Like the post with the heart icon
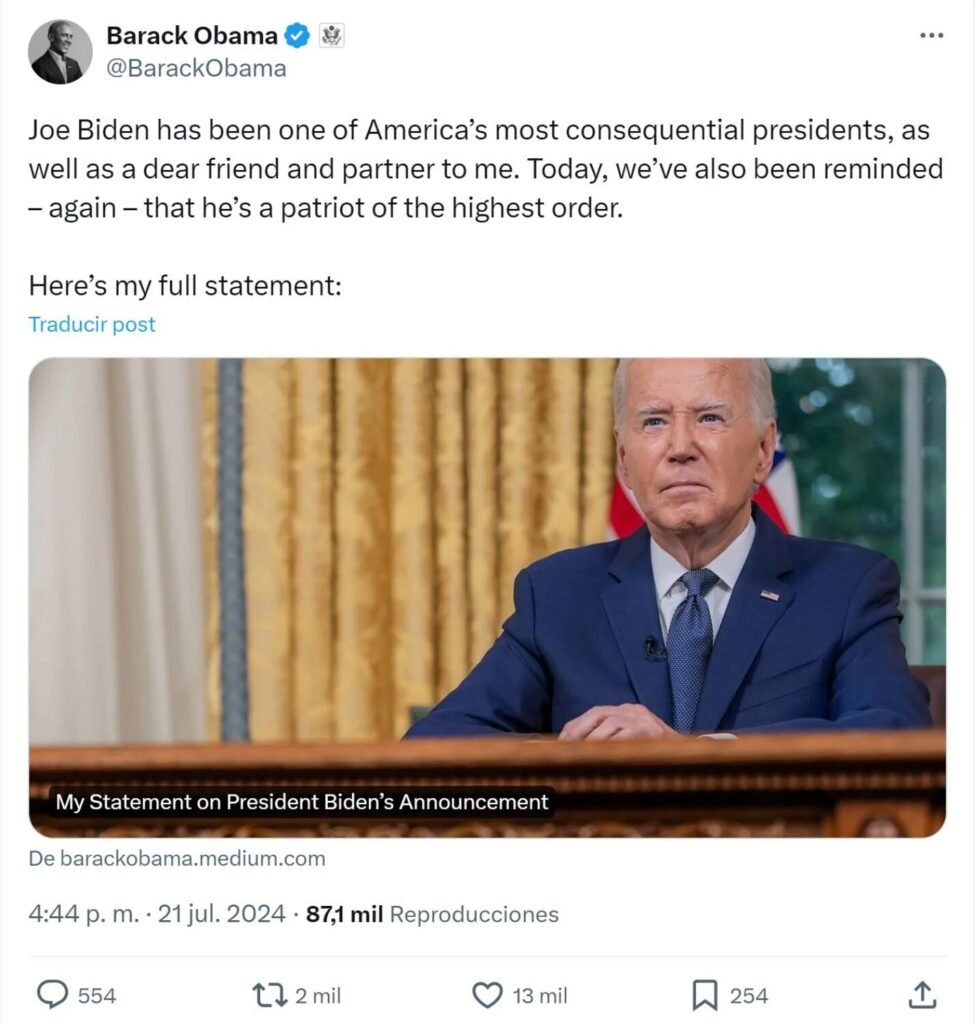 pyautogui.click(x=487, y=995)
